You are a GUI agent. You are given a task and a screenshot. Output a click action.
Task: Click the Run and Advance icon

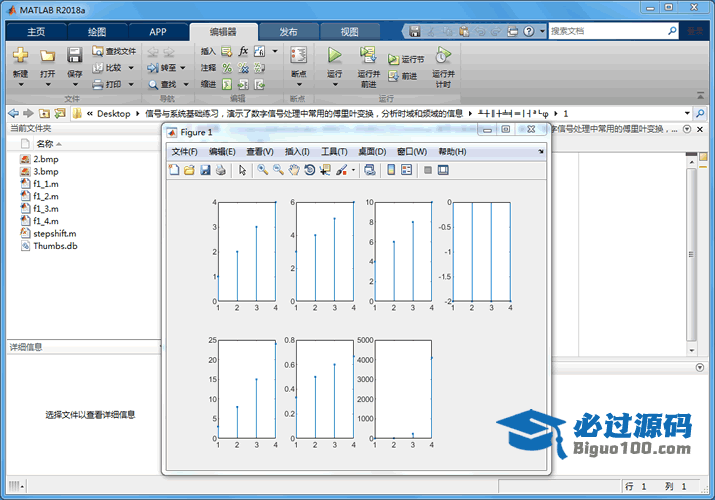click(x=368, y=55)
